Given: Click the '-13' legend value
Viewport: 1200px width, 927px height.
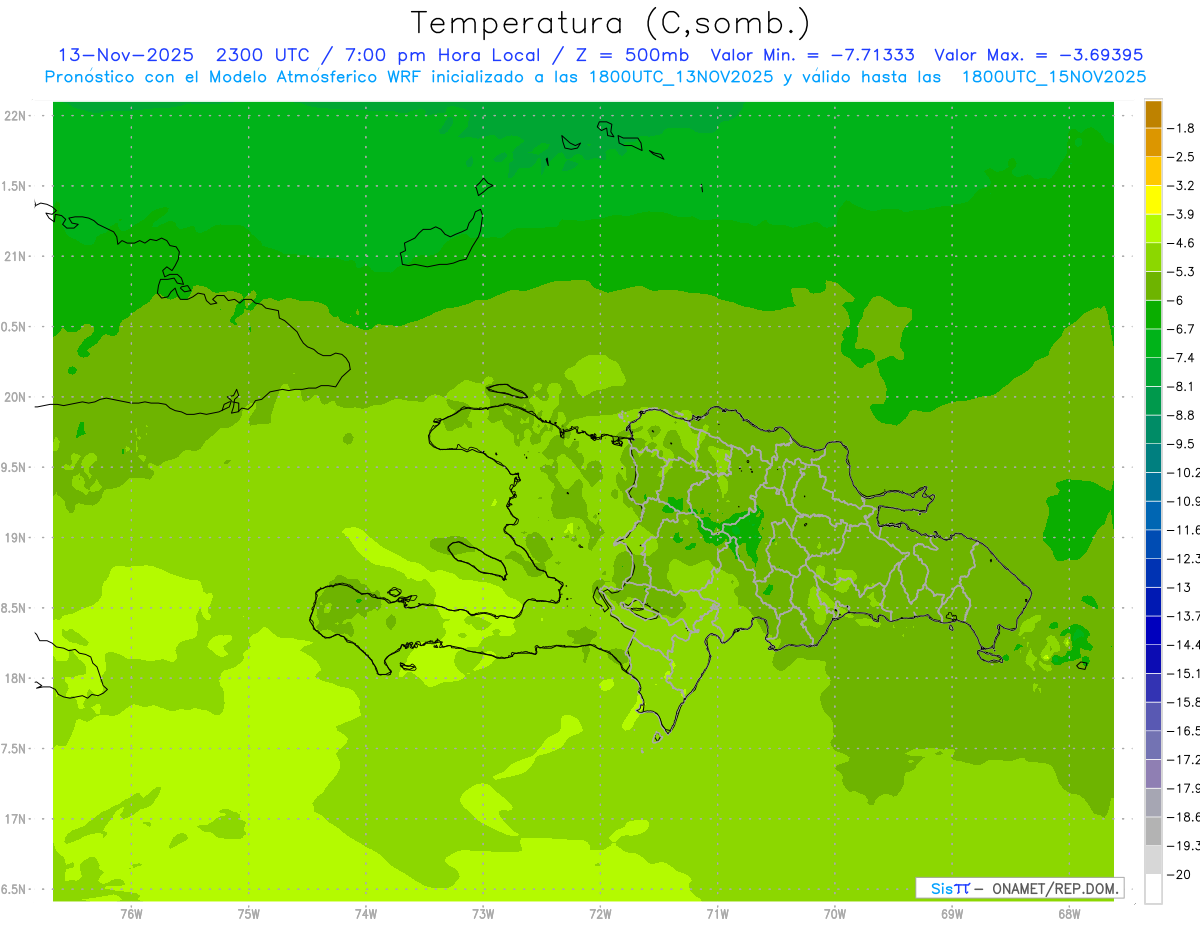Looking at the screenshot, I should click(1179, 587).
